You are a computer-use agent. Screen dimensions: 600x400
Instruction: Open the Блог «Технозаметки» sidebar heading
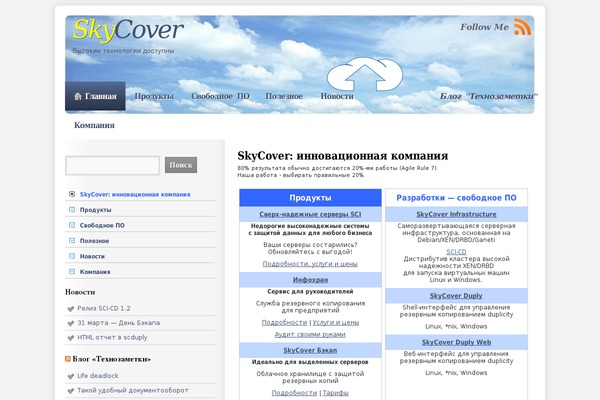click(112, 359)
